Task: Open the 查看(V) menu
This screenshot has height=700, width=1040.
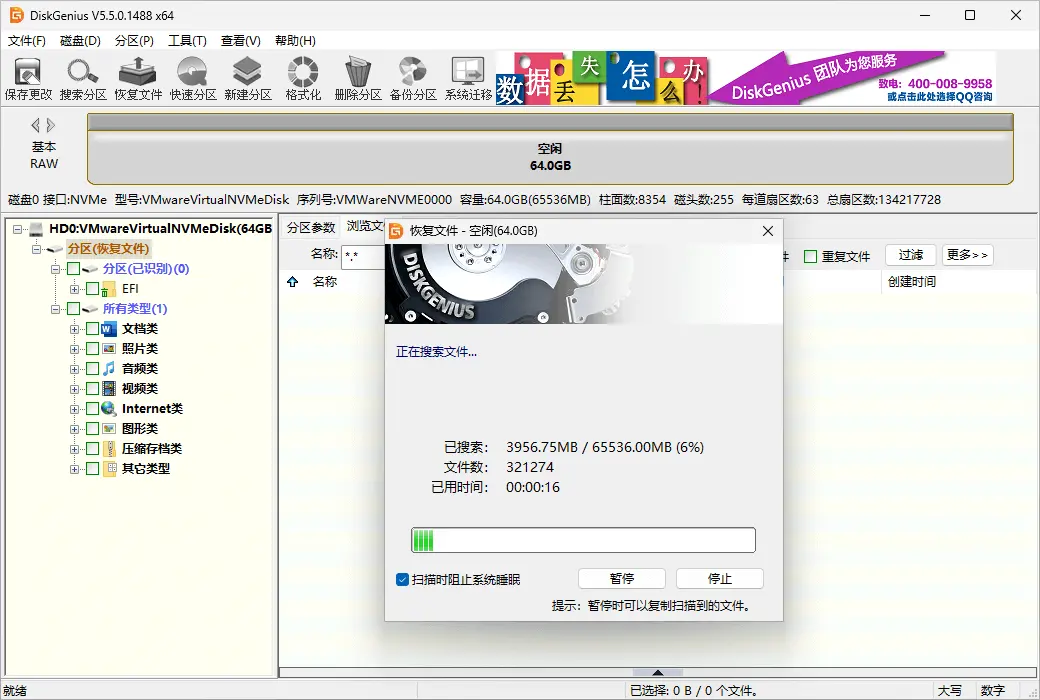Action: [240, 40]
